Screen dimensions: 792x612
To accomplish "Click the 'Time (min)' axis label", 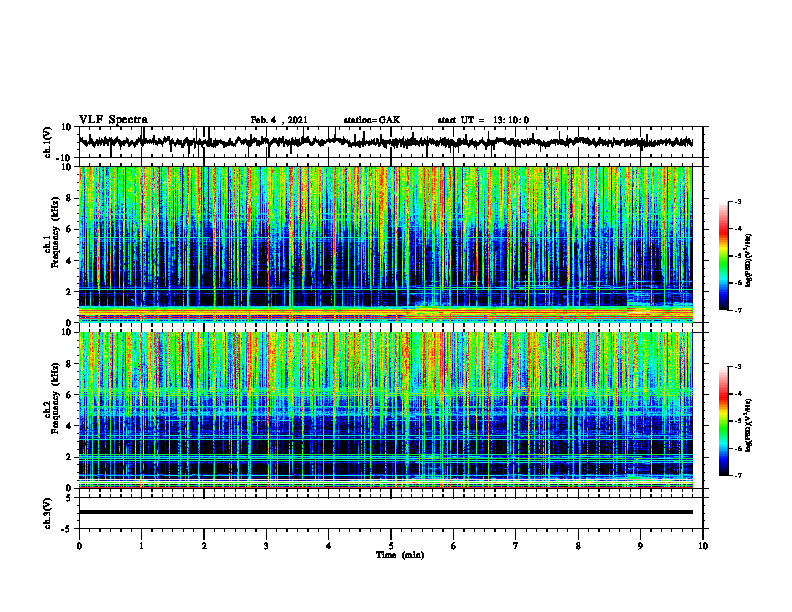I will [400, 555].
